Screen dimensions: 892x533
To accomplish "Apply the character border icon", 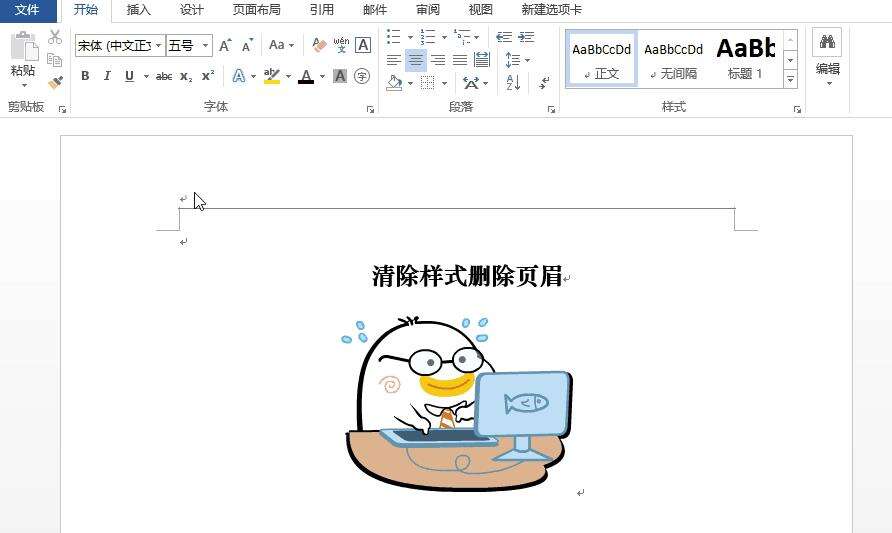I will (363, 45).
